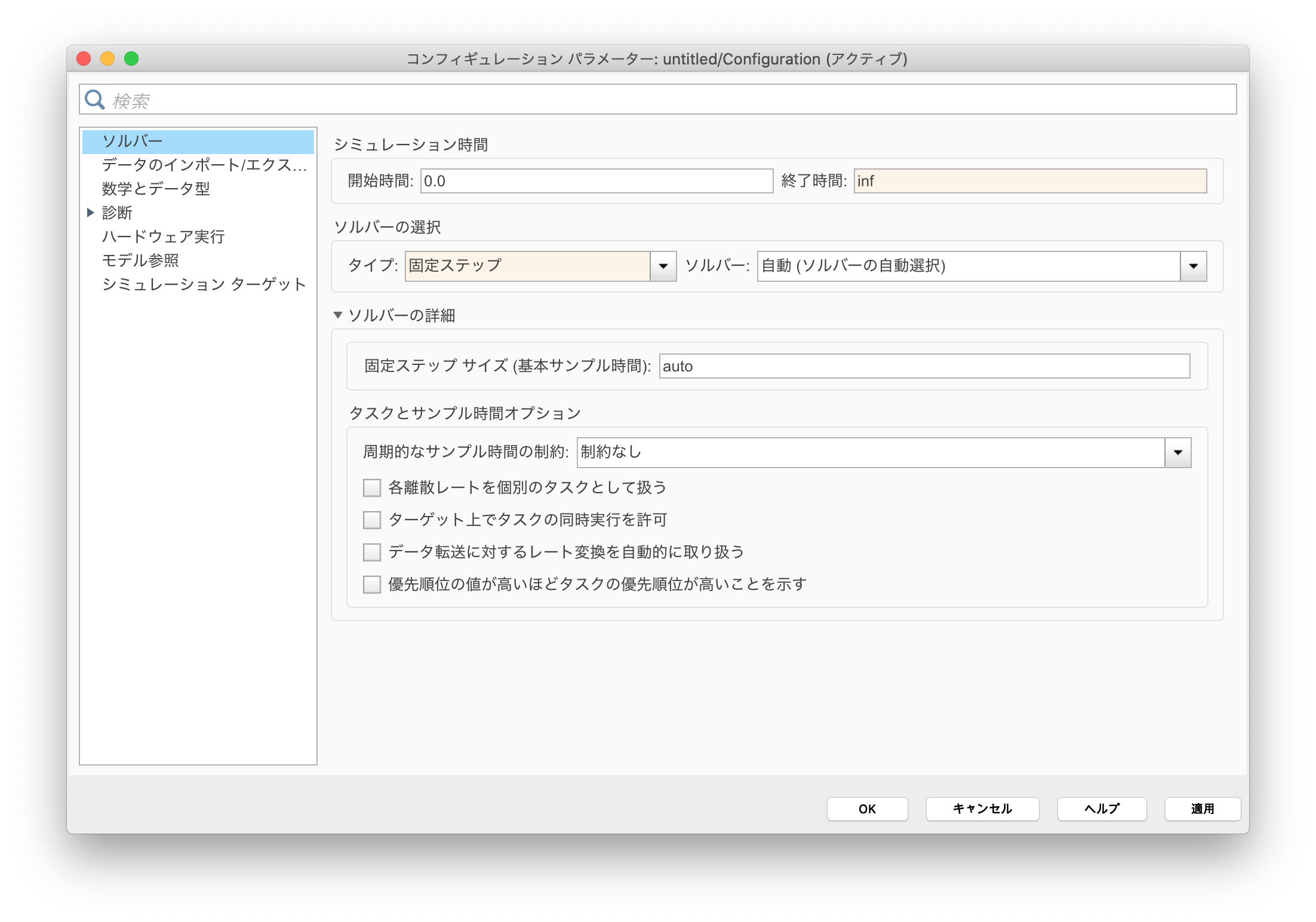Image resolution: width=1316 pixels, height=922 pixels.
Task: Collapse the ソルバーの詳細 section triangle
Action: coord(338,315)
